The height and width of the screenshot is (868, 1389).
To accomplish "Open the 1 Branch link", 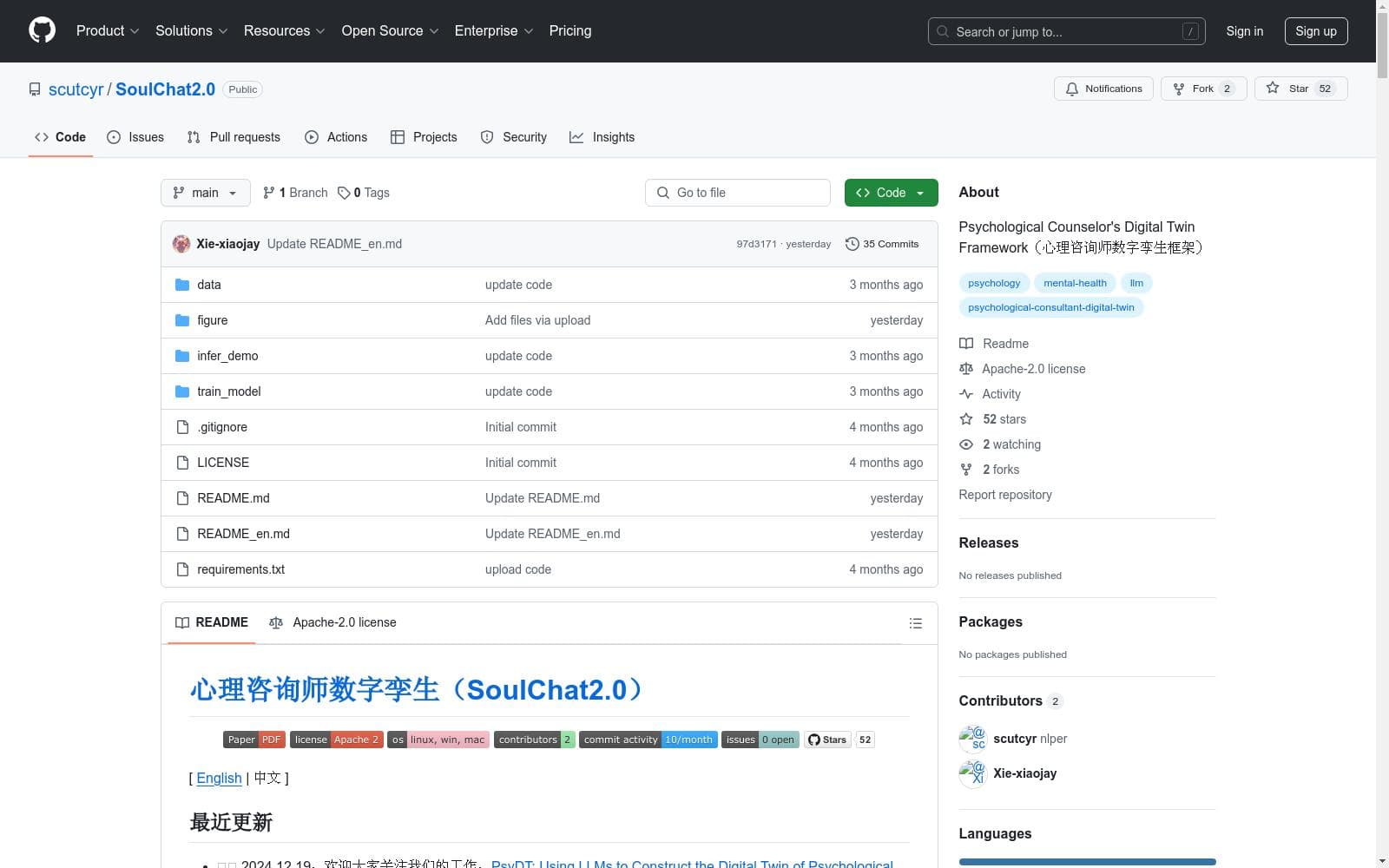I will (x=295, y=193).
